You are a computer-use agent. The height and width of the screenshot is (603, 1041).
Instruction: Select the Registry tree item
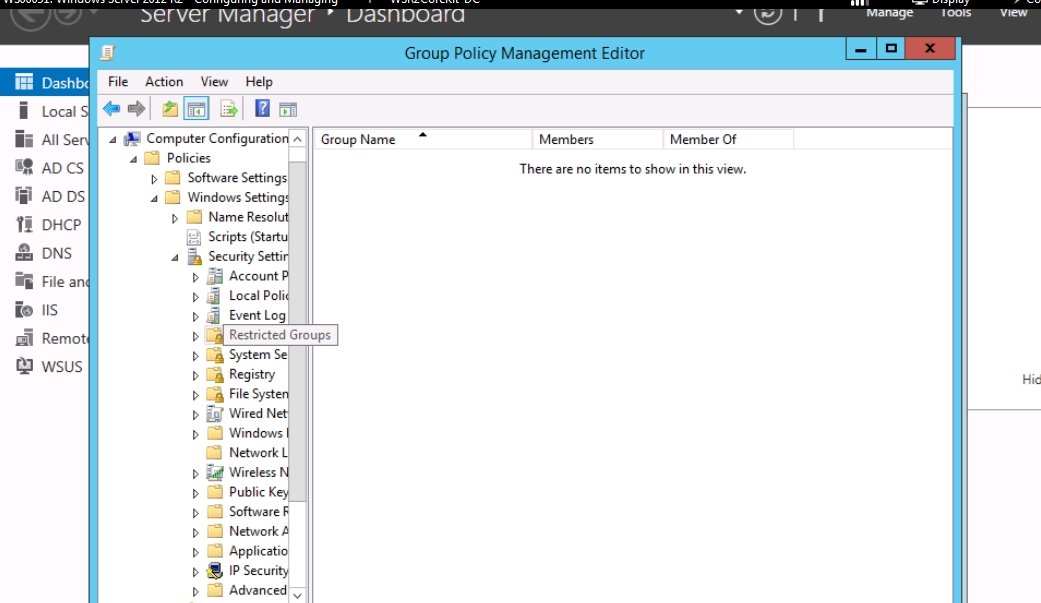click(x=251, y=374)
